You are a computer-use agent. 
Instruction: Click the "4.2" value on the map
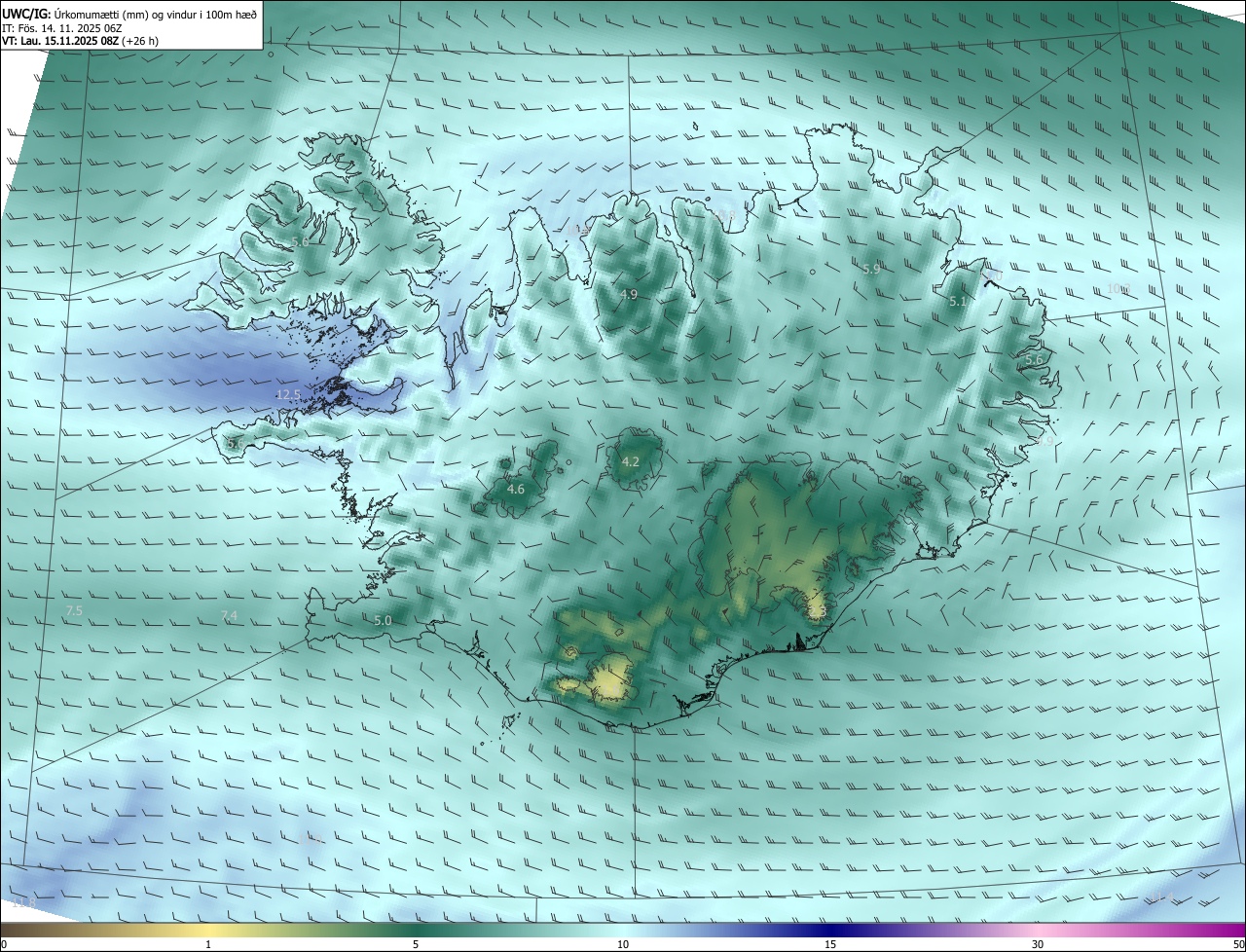(x=631, y=461)
